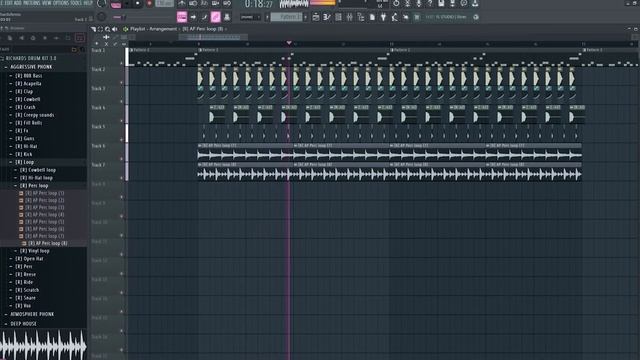Click the question mark help icon top toolbar
The width and height of the screenshot is (640, 360).
click(x=430, y=3)
